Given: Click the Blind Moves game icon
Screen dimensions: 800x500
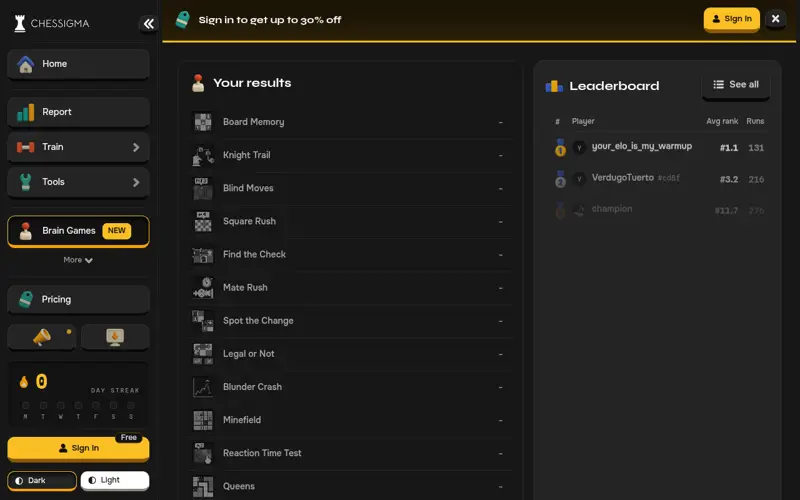Looking at the screenshot, I should [x=203, y=189].
